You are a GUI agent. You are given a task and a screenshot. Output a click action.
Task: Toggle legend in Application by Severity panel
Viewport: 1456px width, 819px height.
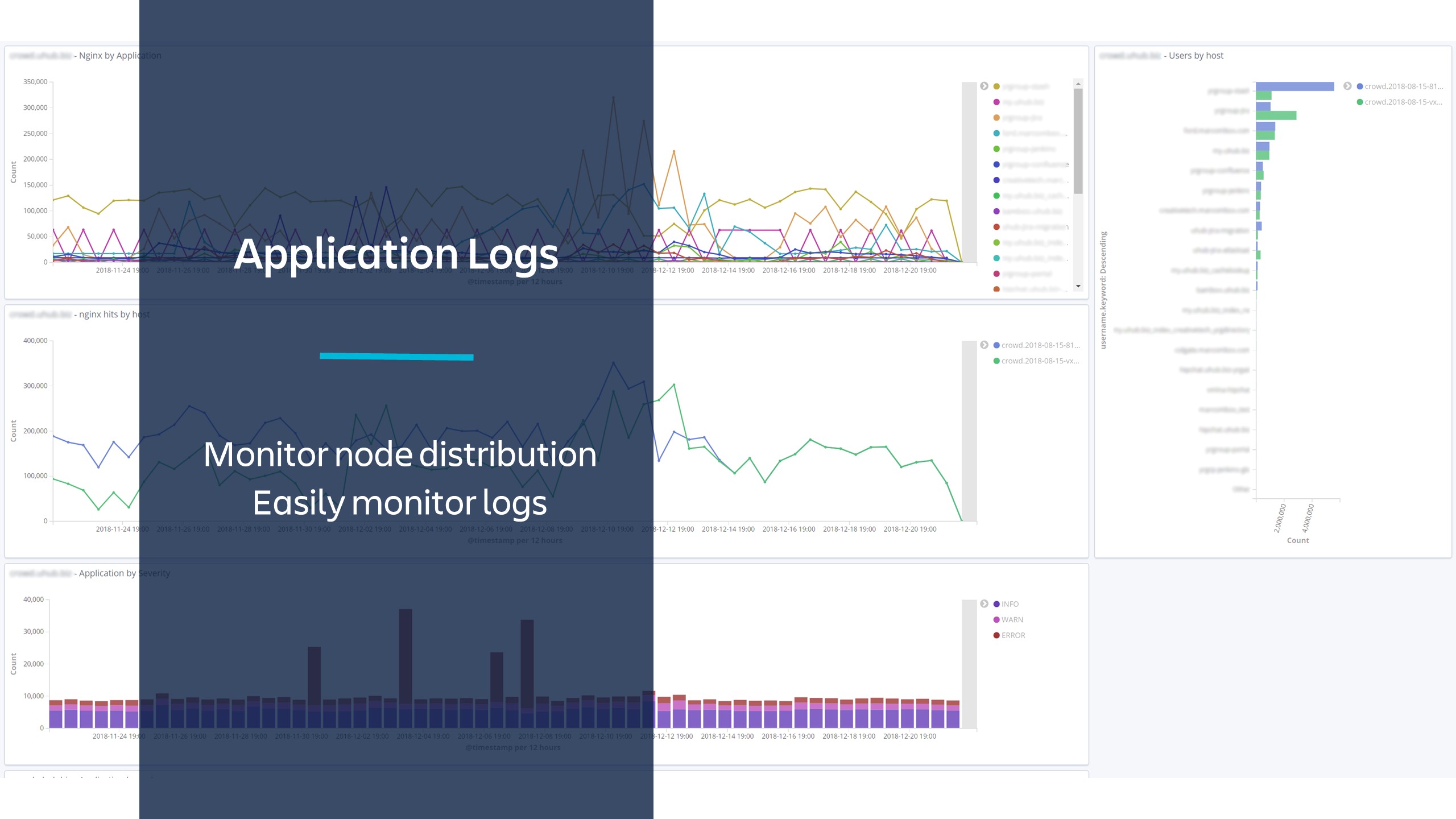coord(984,603)
